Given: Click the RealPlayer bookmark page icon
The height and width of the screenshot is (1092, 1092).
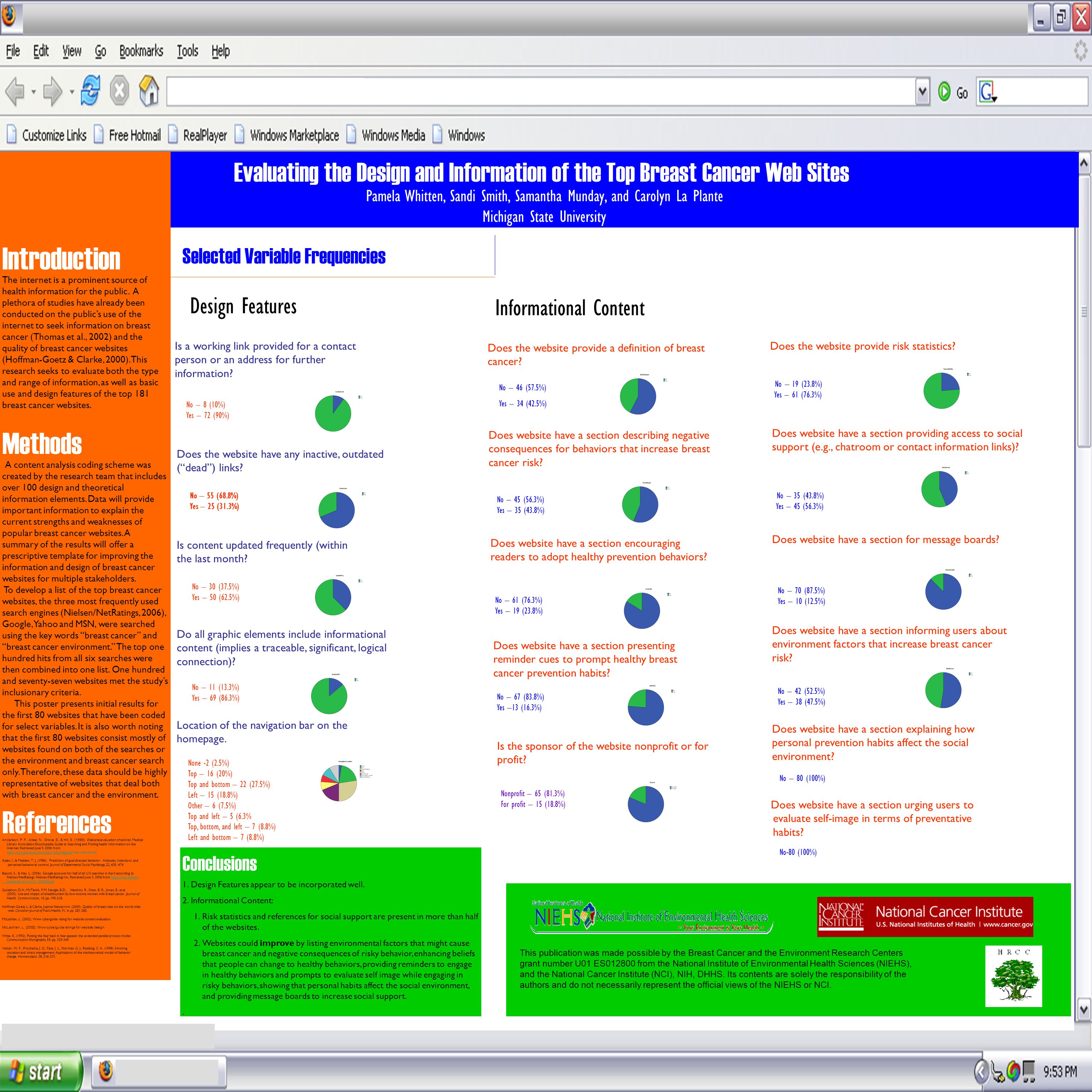Looking at the screenshot, I should [173, 134].
